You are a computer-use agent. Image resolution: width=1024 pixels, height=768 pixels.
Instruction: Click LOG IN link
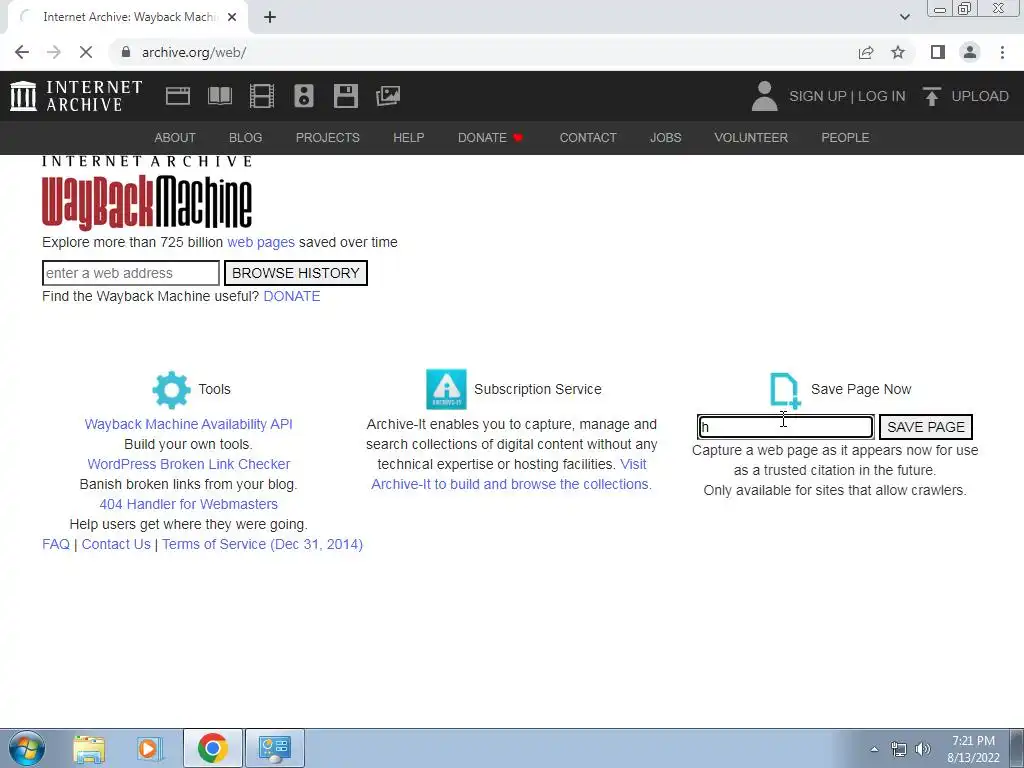click(882, 96)
